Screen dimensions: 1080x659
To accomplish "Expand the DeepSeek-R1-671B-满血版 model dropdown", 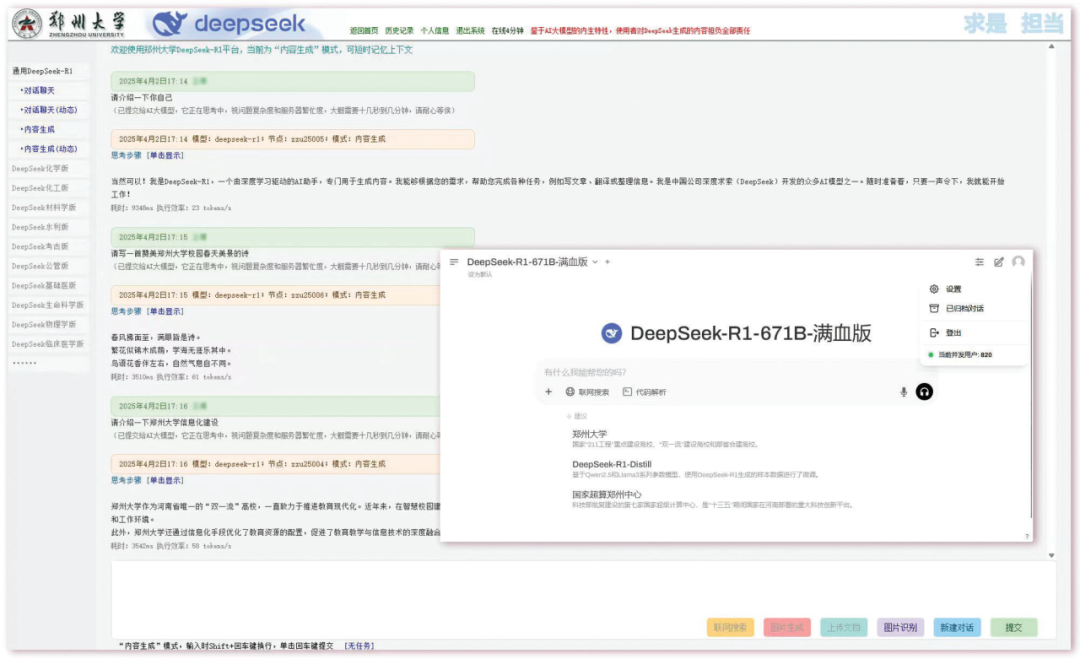I will pos(594,262).
